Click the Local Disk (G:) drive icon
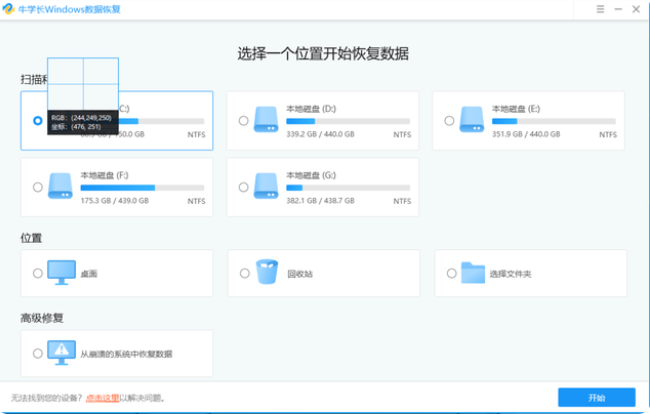 266,186
